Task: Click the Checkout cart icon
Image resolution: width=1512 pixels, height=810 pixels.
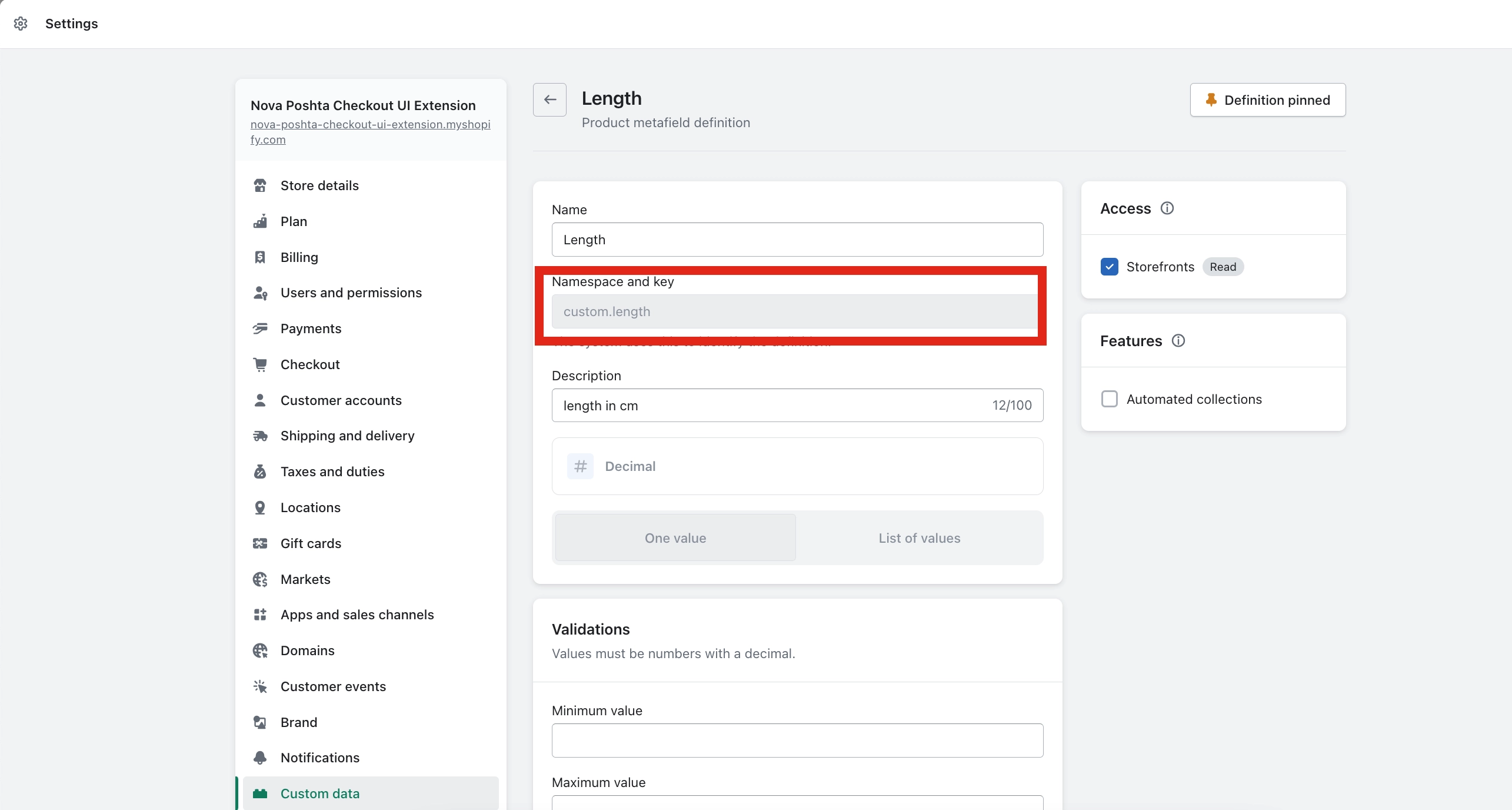Action: [260, 364]
